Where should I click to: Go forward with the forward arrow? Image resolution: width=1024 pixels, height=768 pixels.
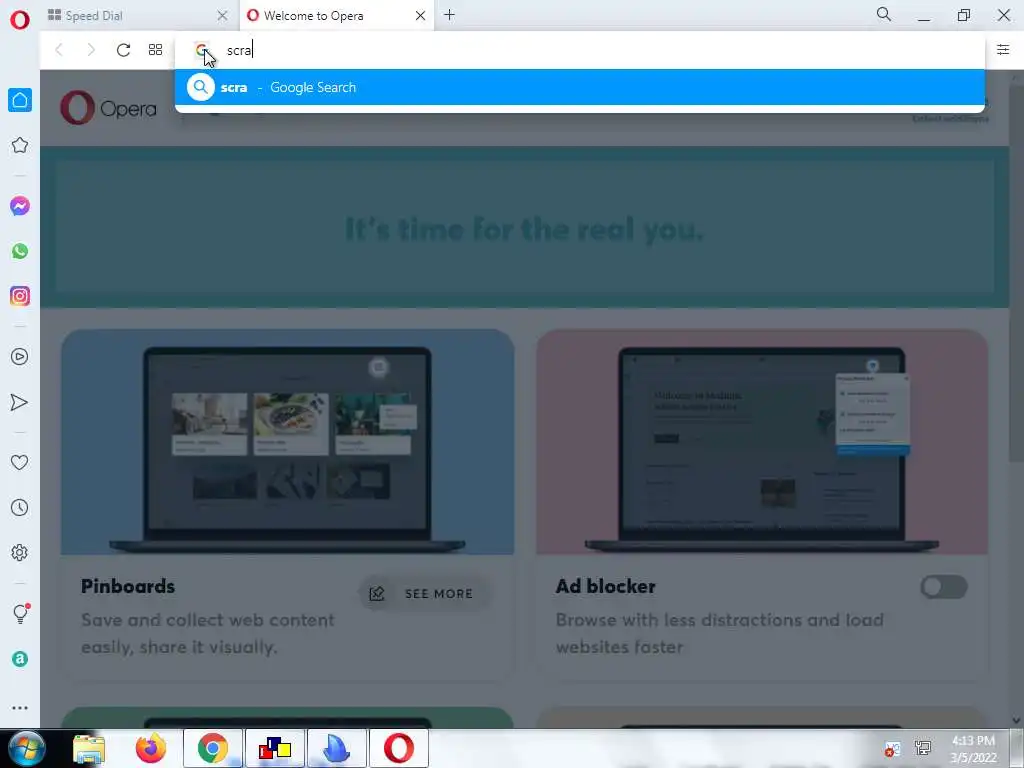point(91,50)
